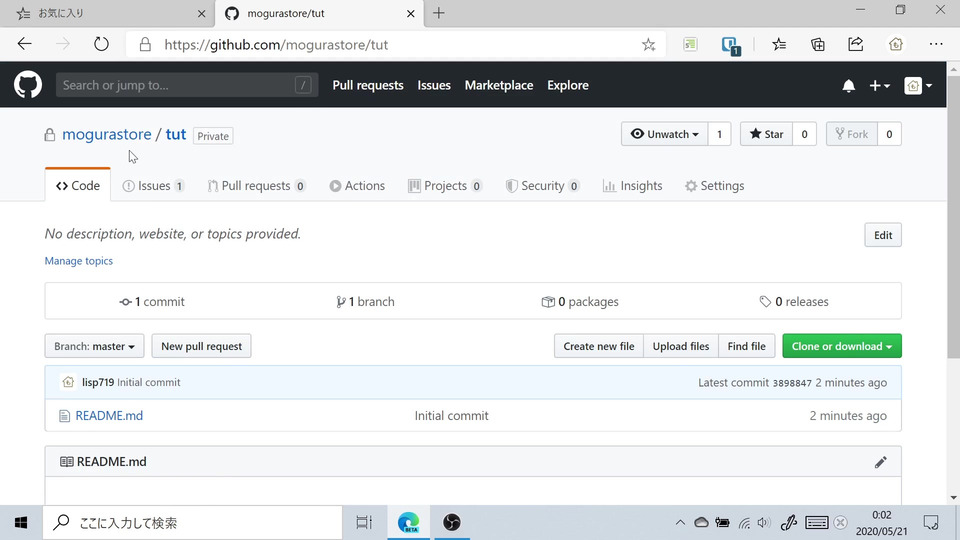Open the README.md file link

tap(109, 416)
